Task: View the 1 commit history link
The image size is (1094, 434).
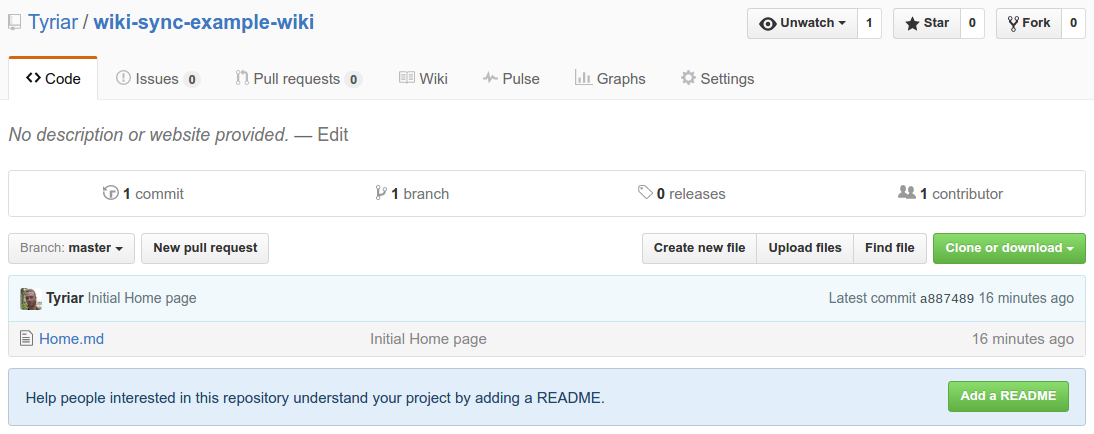Action: tap(143, 193)
